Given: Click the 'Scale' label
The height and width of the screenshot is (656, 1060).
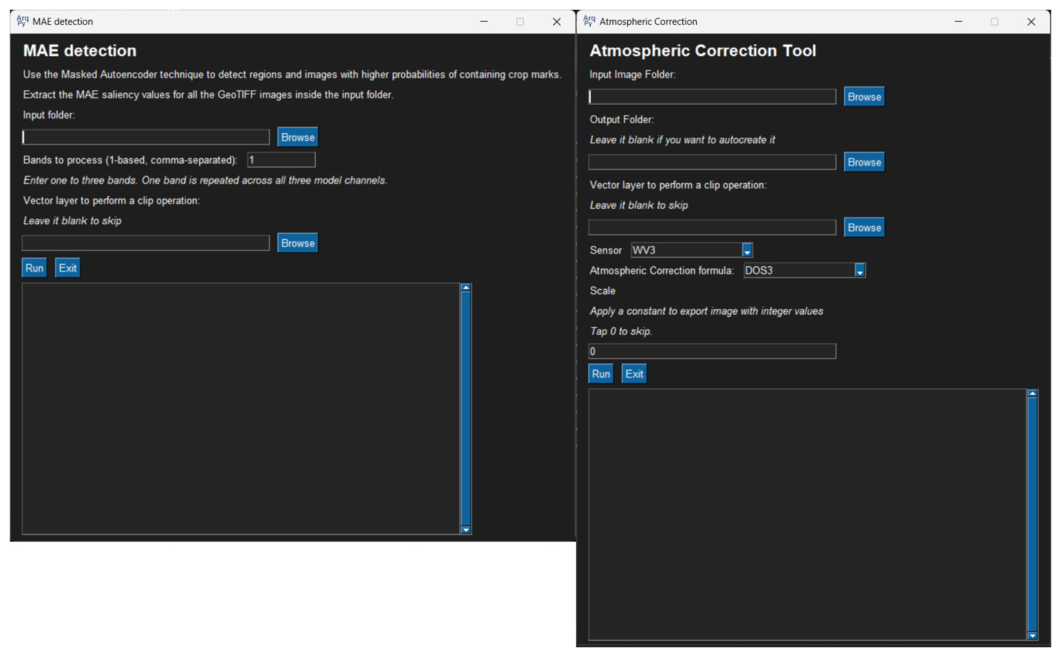Looking at the screenshot, I should point(602,291).
